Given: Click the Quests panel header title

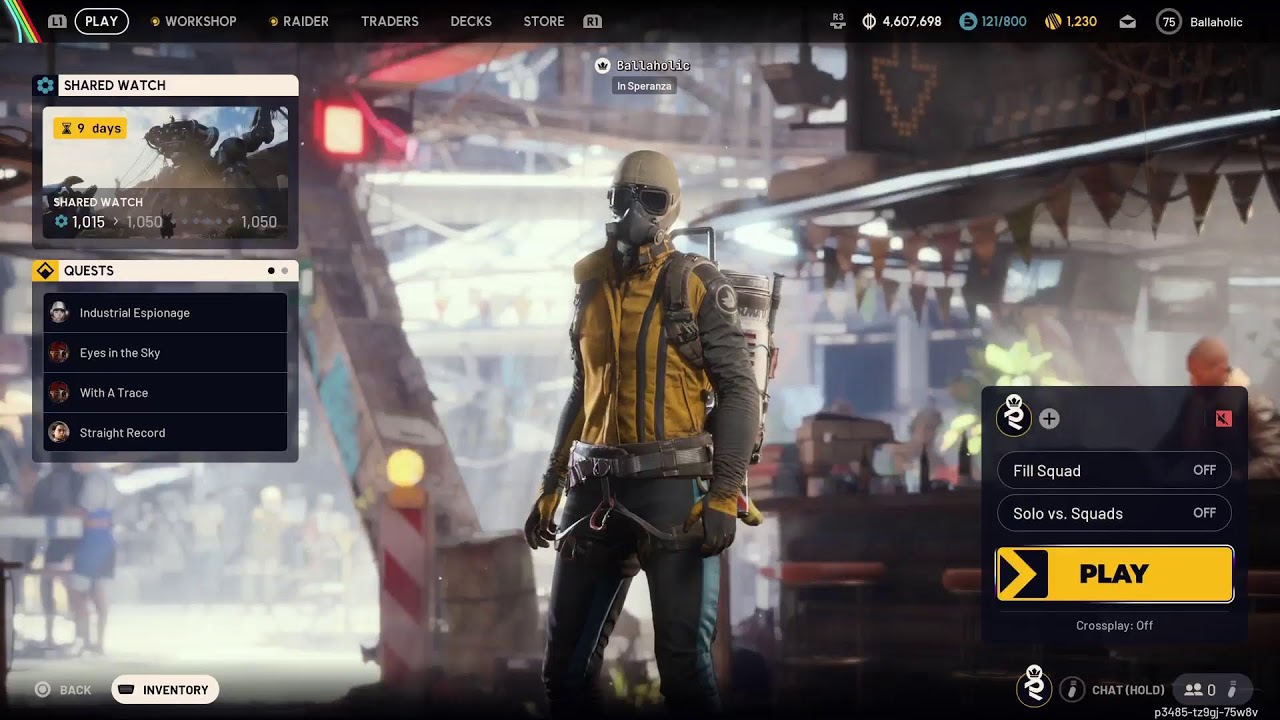Looking at the screenshot, I should 89,271.
